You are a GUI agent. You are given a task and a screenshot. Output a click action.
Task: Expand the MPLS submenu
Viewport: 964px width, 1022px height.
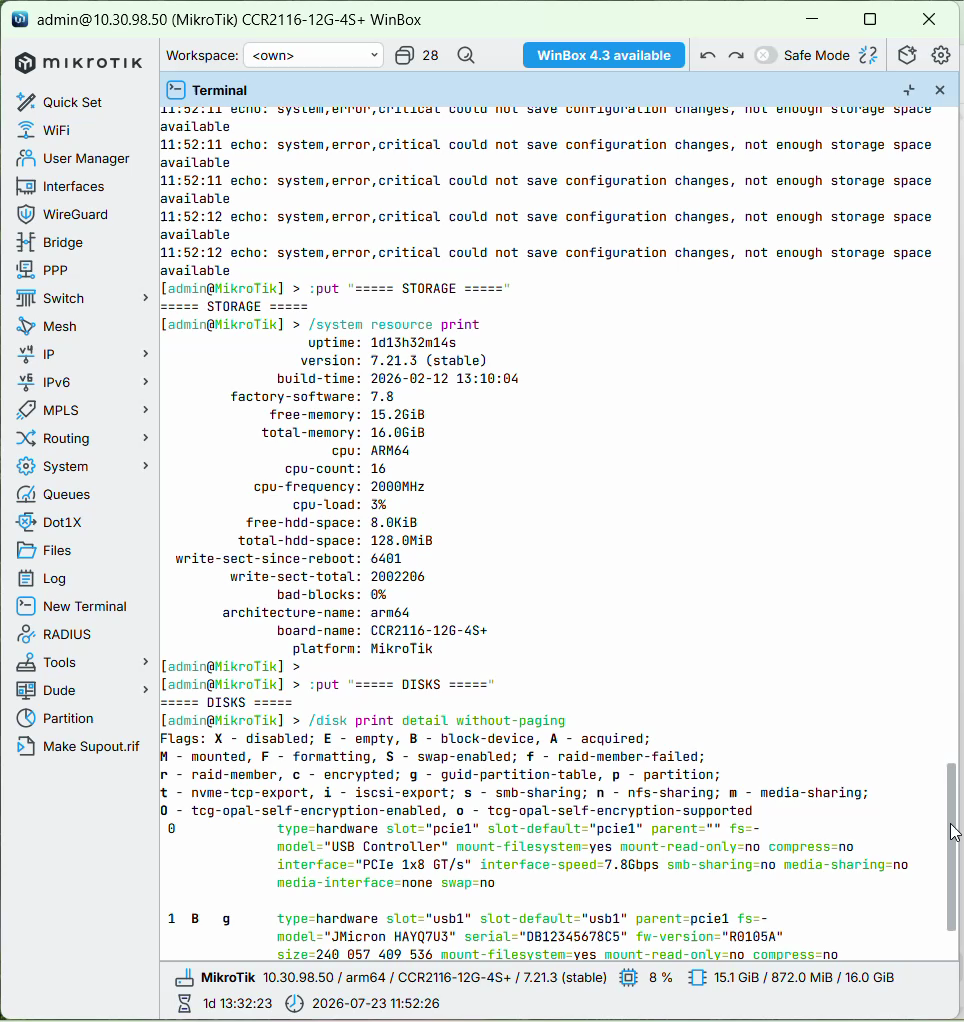(x=145, y=410)
